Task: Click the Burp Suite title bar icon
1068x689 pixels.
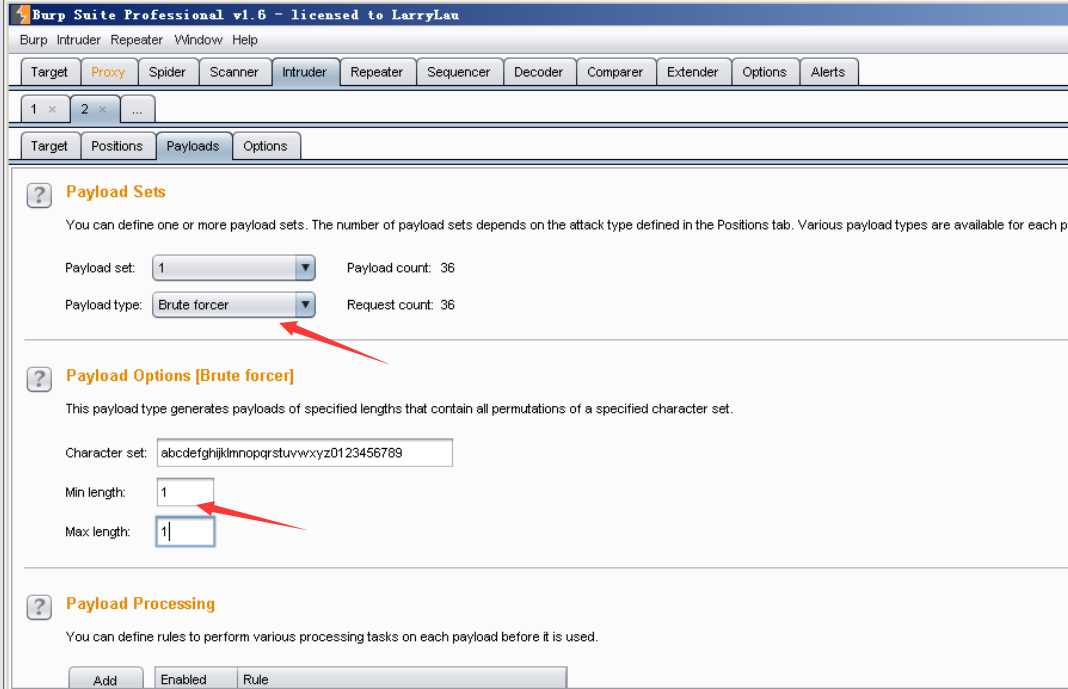Action: click(22, 14)
